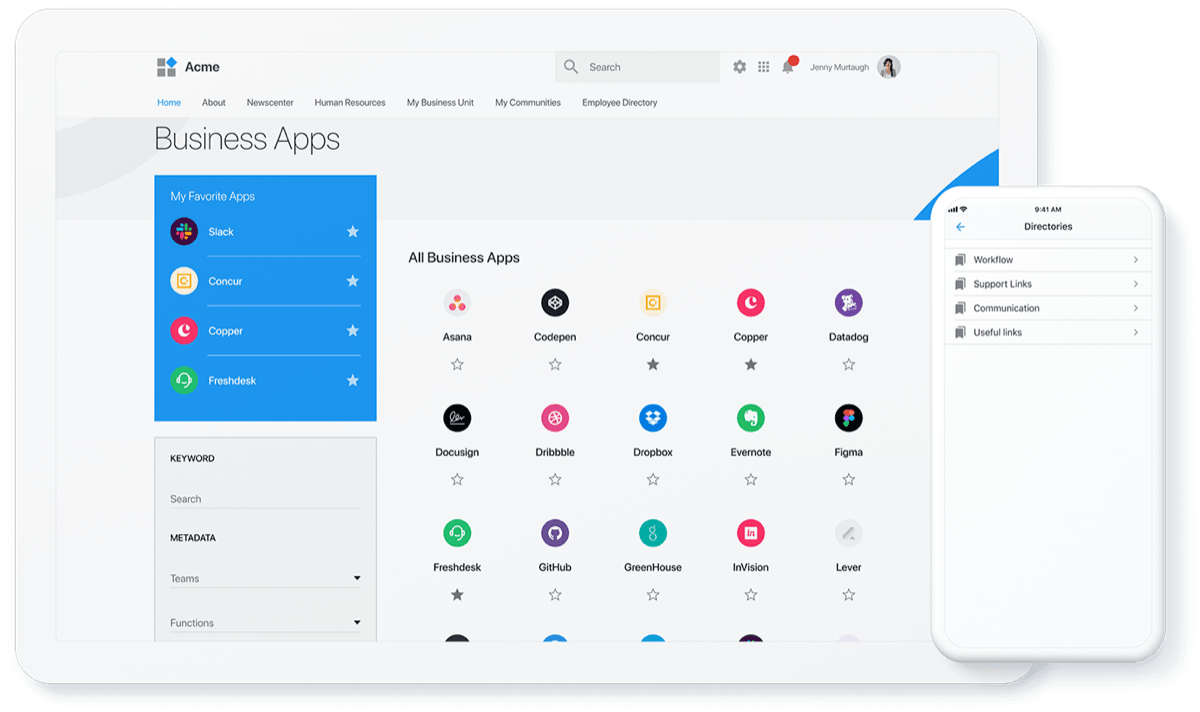1200x712 pixels.
Task: Toggle the filled star under Concur in grid
Action: (x=653, y=365)
